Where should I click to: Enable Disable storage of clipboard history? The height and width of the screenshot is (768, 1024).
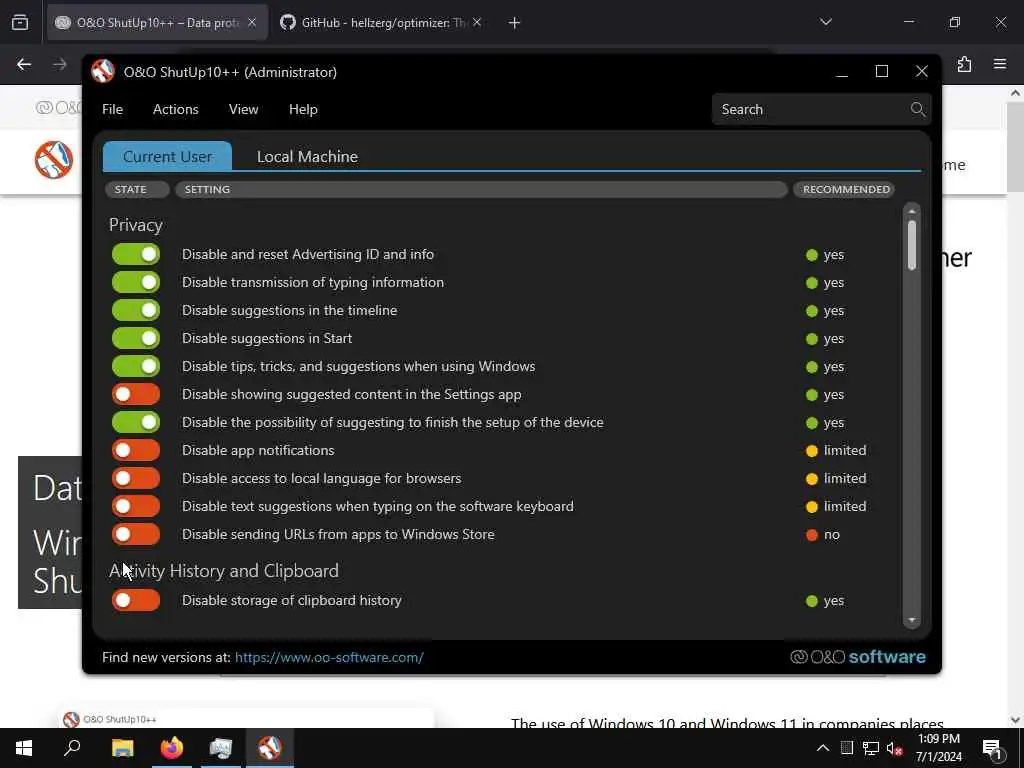(136, 601)
